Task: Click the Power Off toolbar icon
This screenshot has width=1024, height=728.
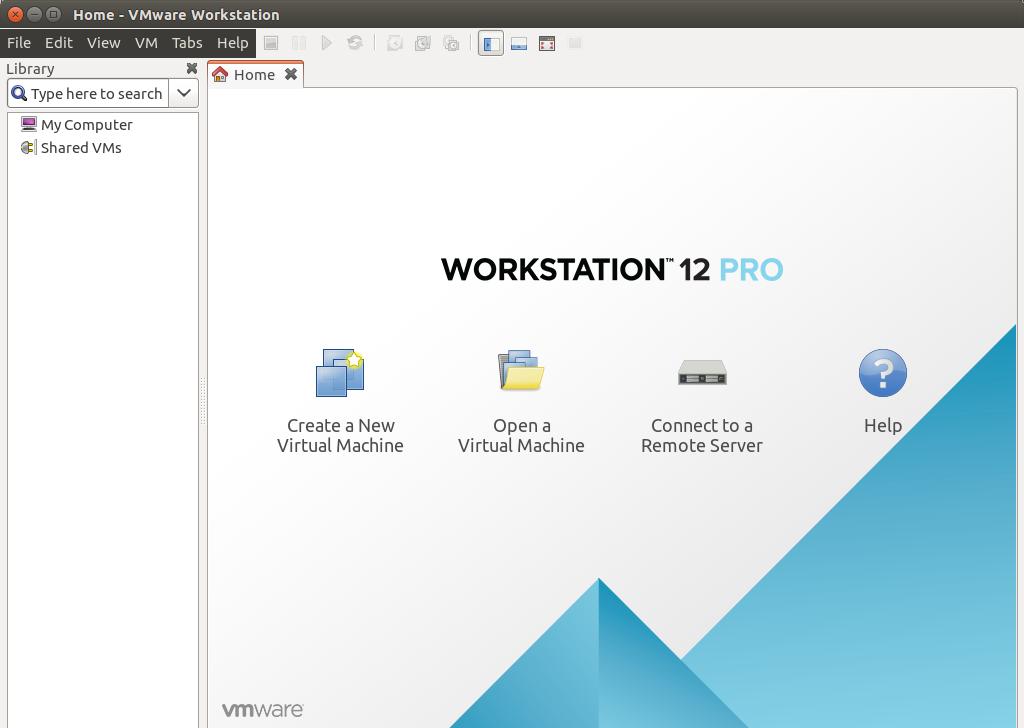Action: click(271, 43)
